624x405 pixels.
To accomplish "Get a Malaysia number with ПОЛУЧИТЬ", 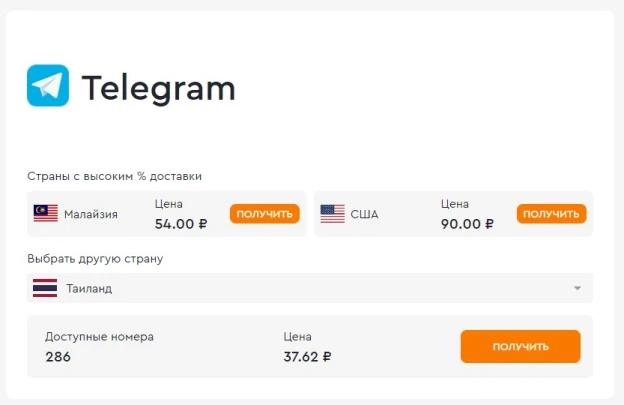I will 265,214.
